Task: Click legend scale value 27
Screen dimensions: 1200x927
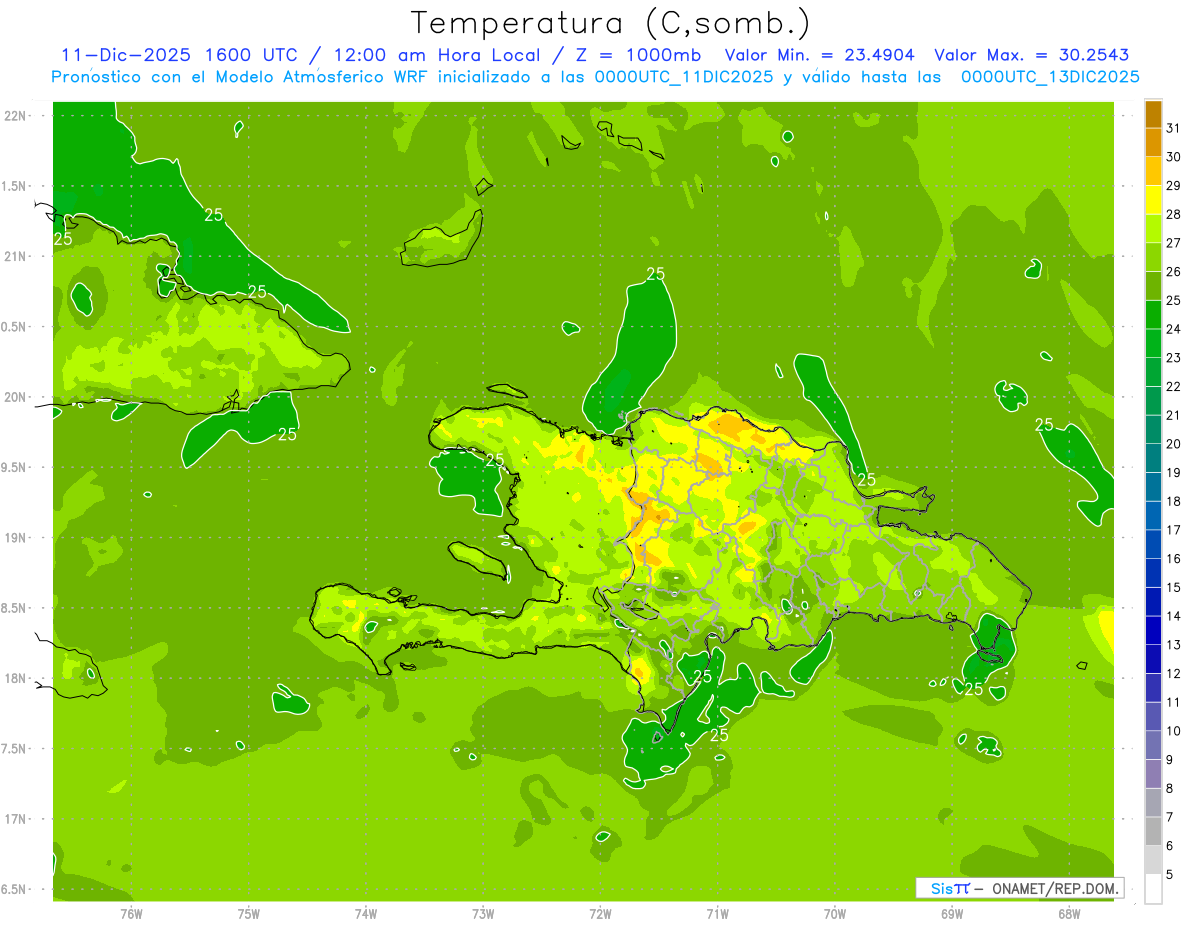Action: [1174, 243]
